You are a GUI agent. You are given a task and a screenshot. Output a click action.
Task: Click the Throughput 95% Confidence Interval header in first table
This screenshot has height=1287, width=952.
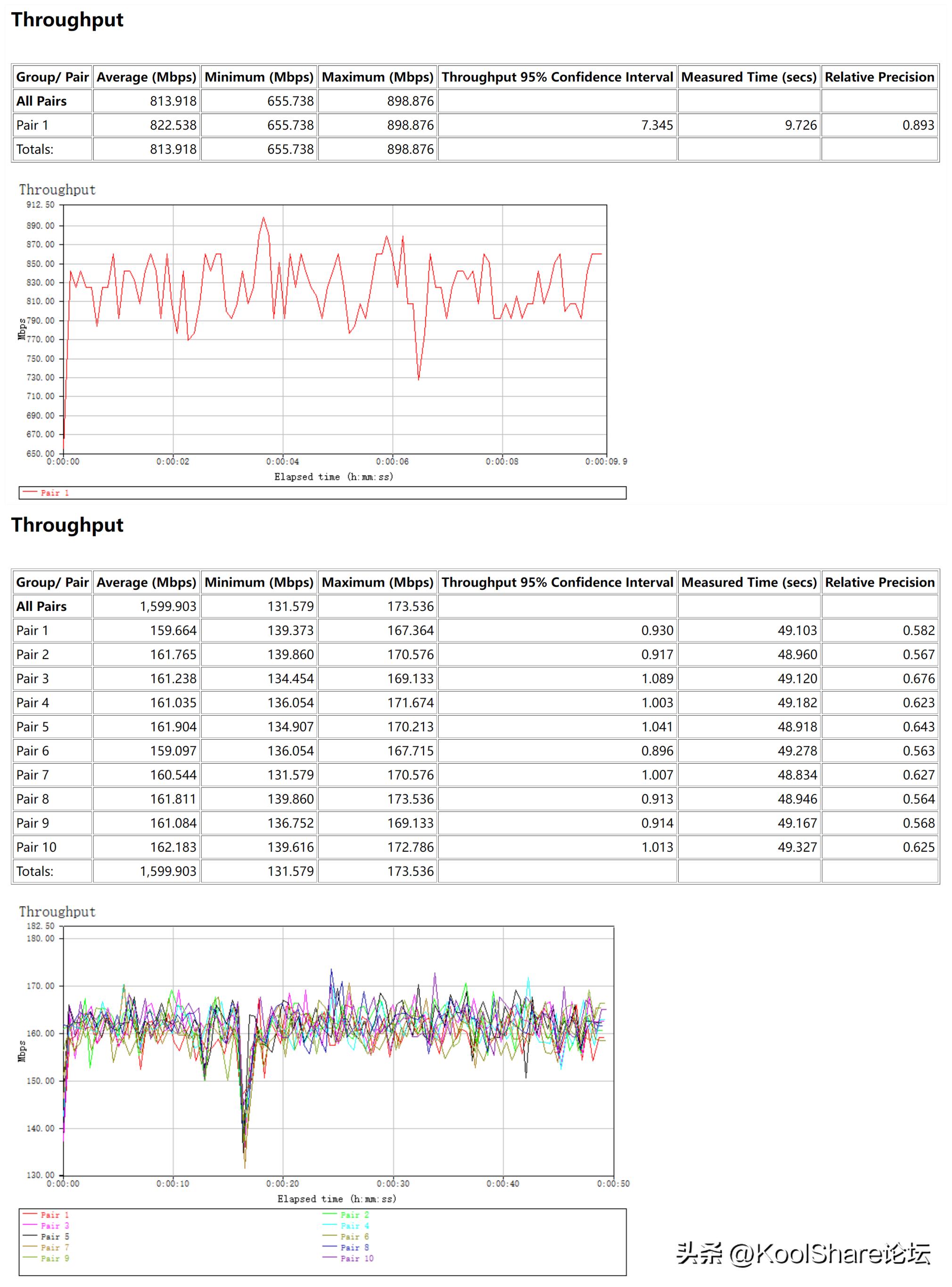[x=557, y=77]
